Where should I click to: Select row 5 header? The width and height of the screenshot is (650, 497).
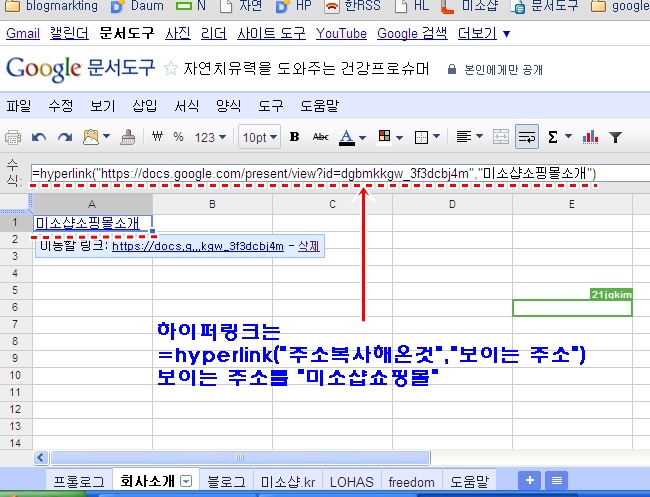tap(15, 290)
